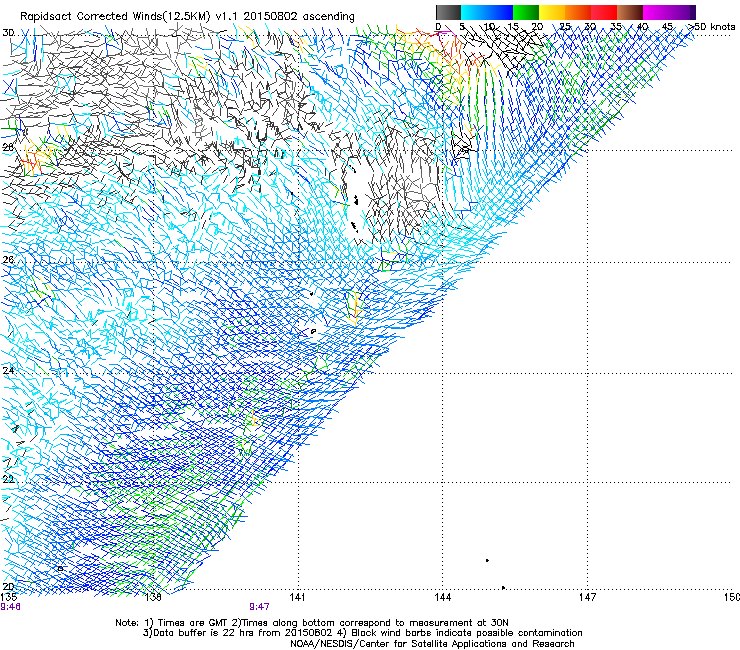Click the longitude label "141" on bottom axis
This screenshot has width=740, height=650.
coord(298,597)
